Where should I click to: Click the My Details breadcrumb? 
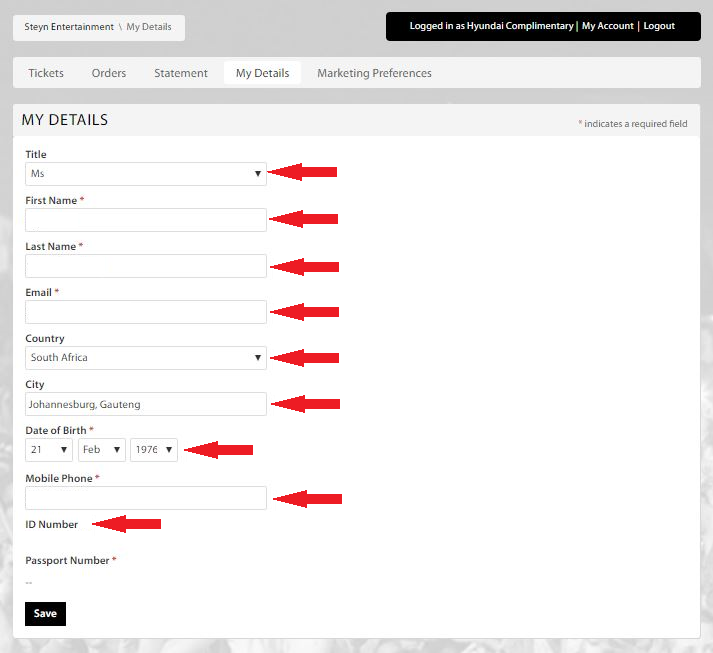(149, 27)
